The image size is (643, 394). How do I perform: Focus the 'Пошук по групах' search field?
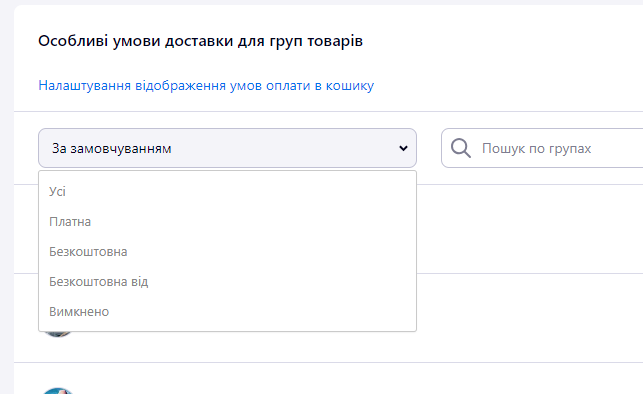[x=542, y=148]
